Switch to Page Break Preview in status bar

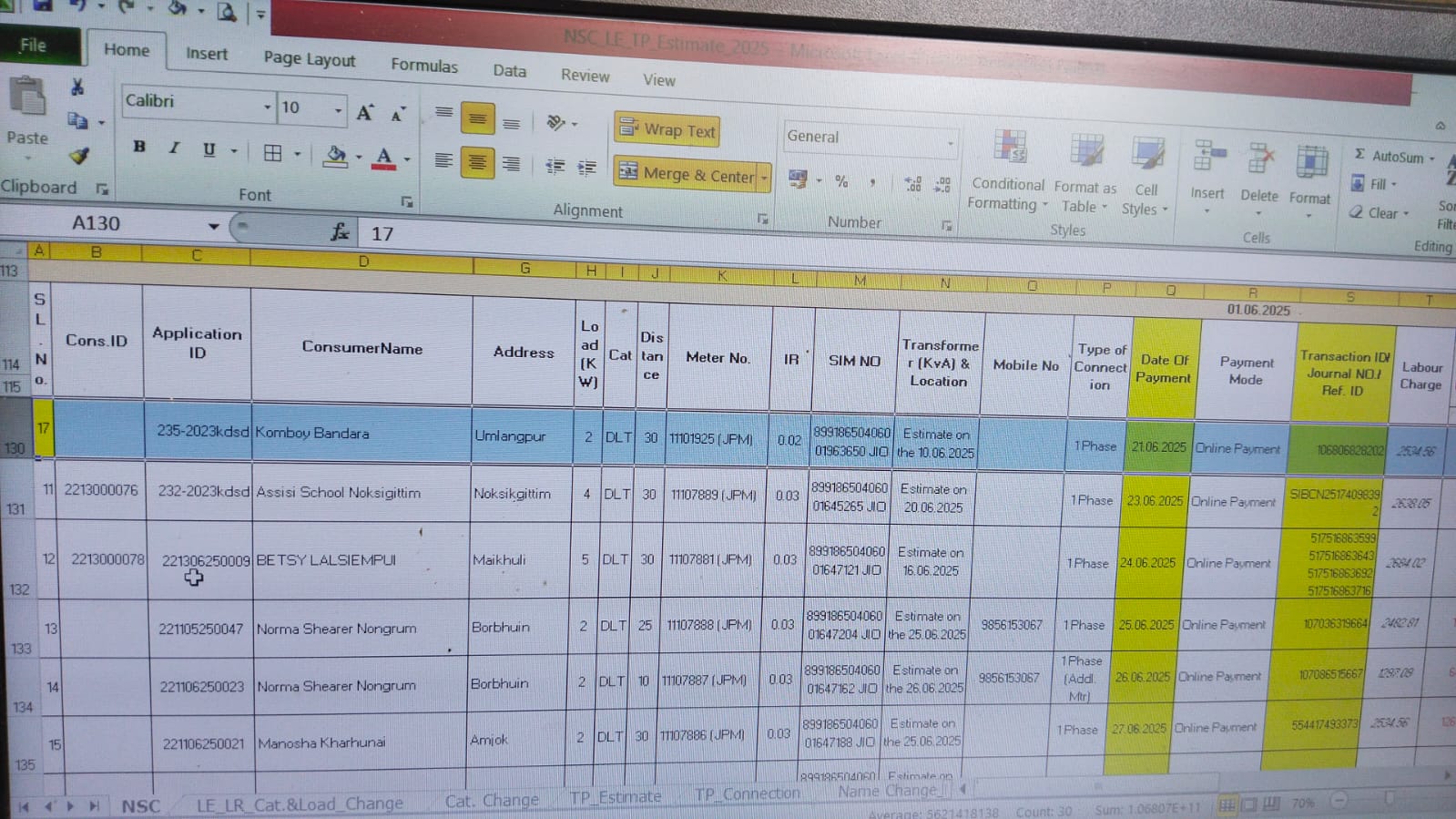click(x=1271, y=804)
